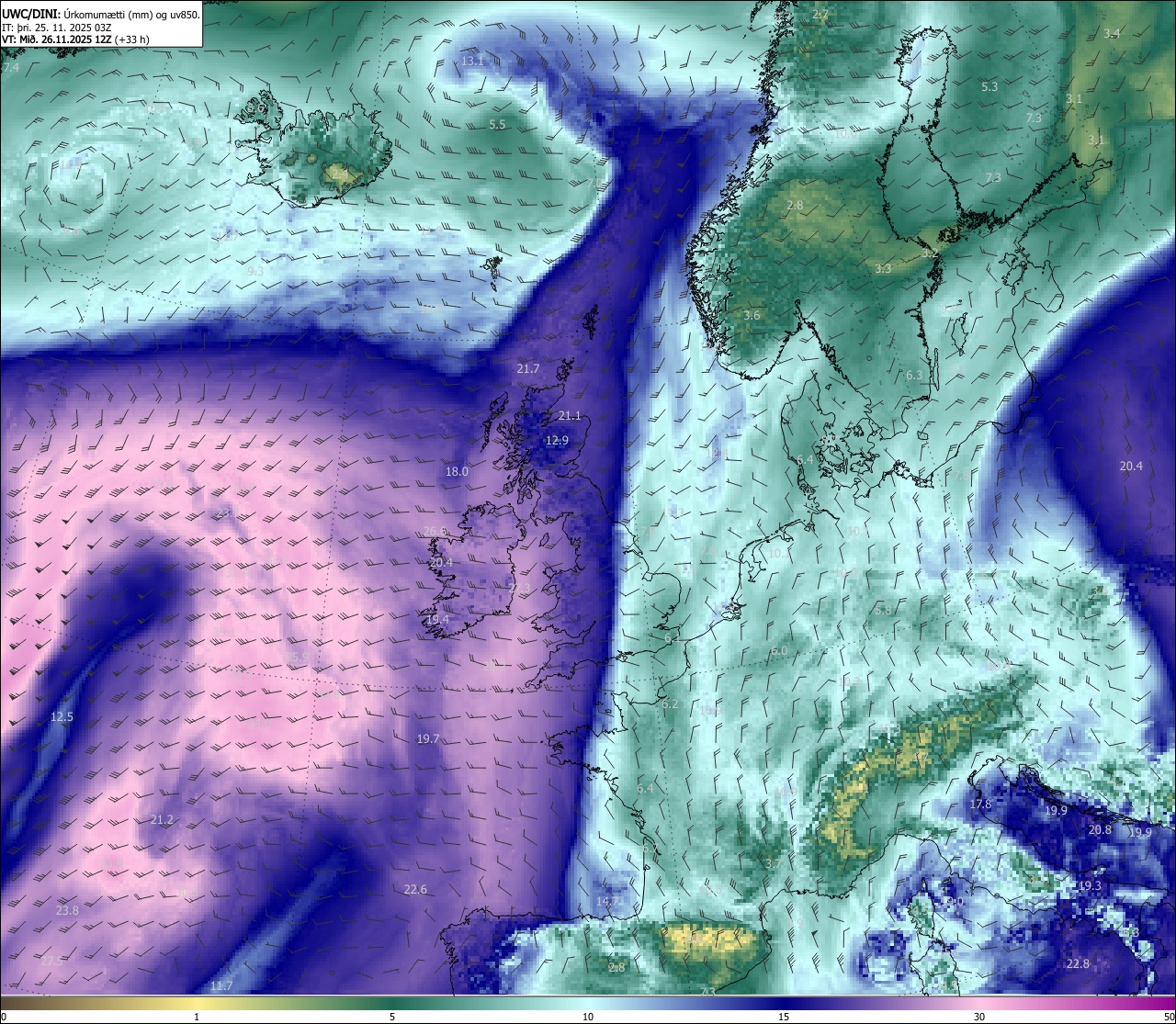The image size is (1176, 1024).
Task: Click the 3.6 value label
Action: 752,315
